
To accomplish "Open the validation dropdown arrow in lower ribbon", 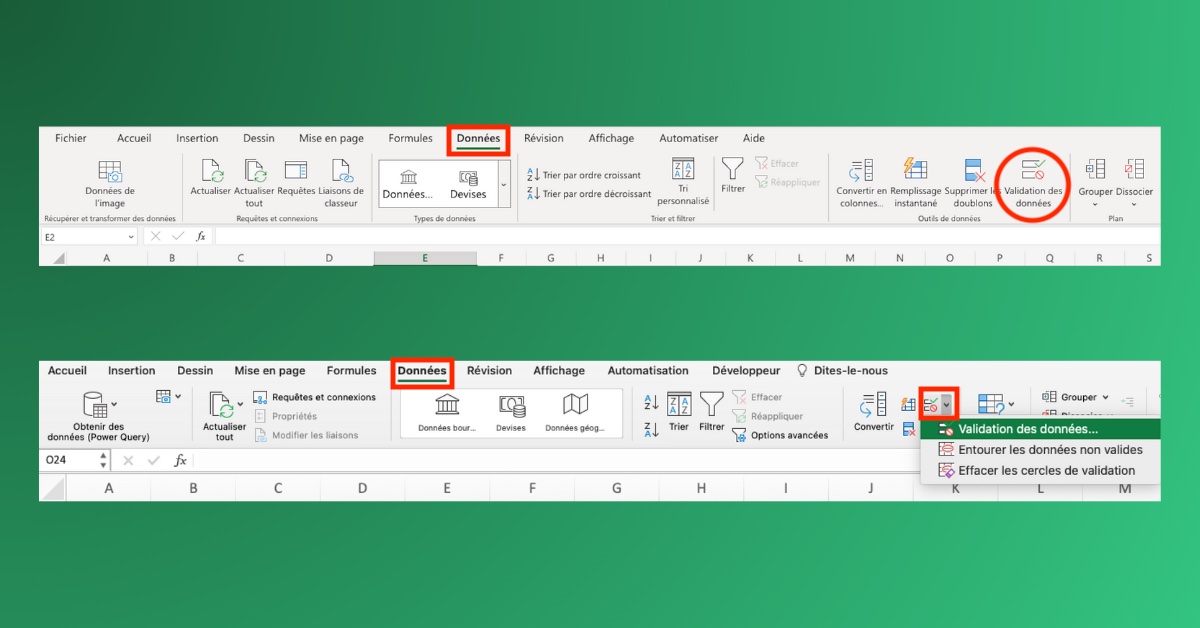I will (946, 404).
